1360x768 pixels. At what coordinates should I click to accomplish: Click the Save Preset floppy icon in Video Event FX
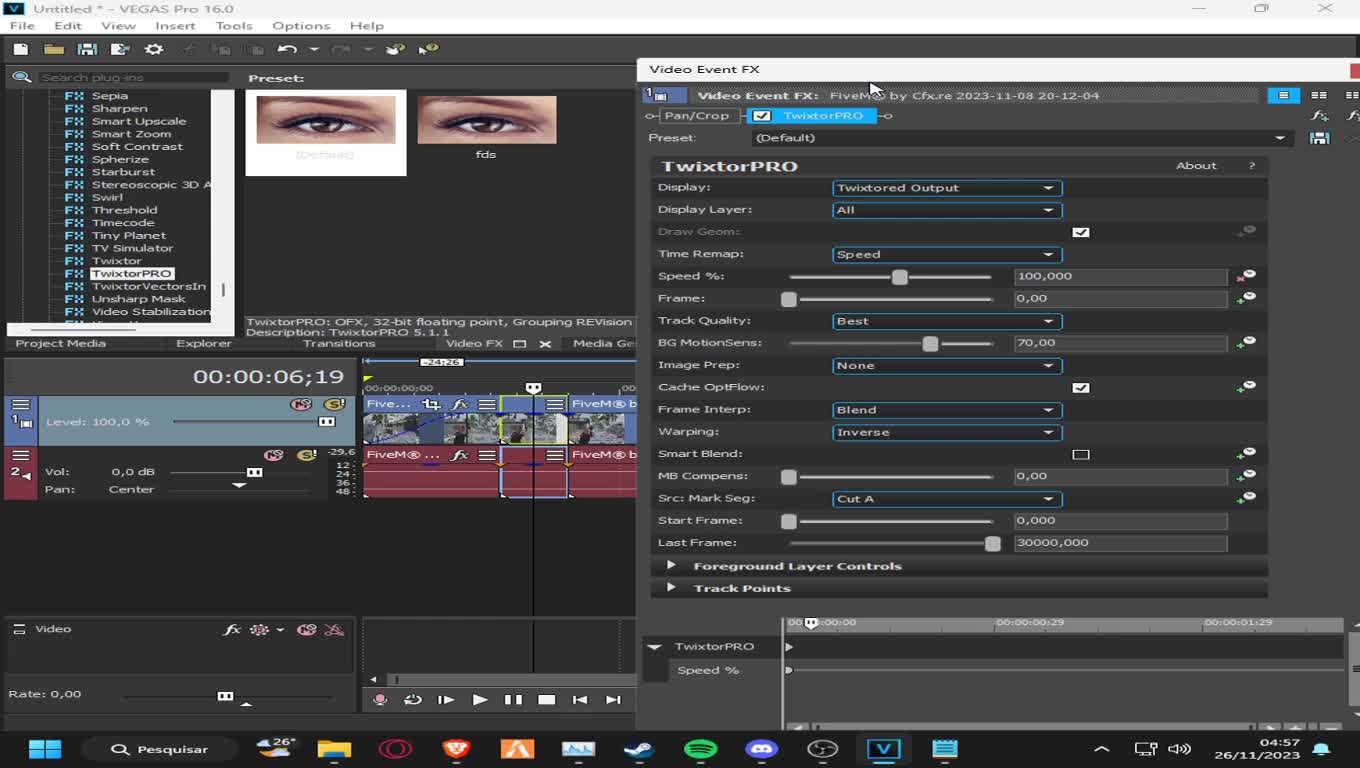coord(1319,138)
